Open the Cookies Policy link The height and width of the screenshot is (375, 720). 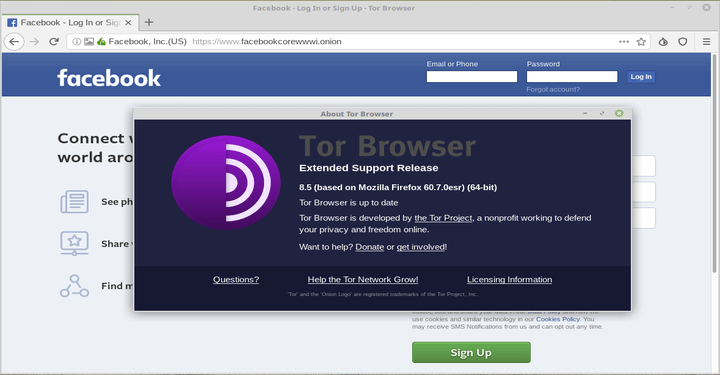click(x=558, y=319)
